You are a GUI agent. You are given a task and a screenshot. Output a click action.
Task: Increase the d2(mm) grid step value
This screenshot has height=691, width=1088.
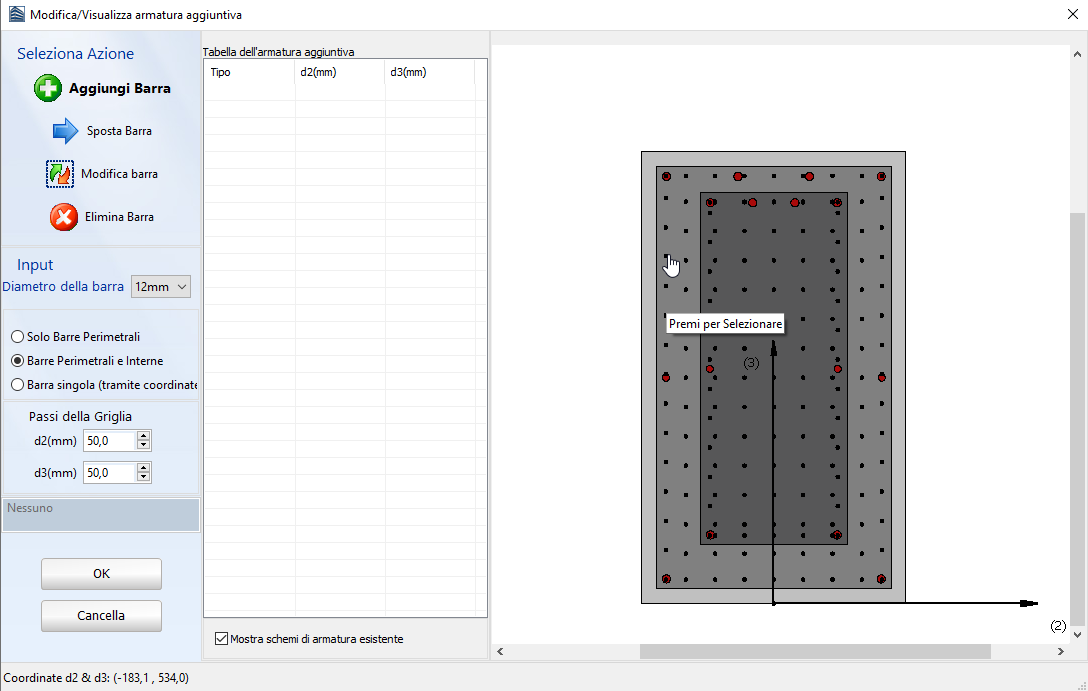click(144, 436)
